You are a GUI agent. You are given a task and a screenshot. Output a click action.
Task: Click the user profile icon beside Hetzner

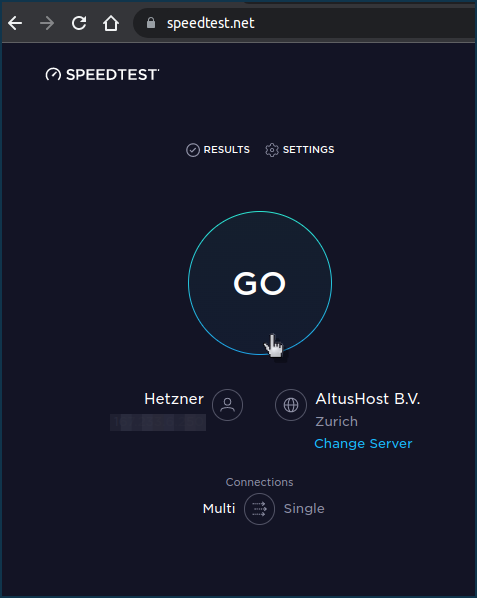[228, 405]
